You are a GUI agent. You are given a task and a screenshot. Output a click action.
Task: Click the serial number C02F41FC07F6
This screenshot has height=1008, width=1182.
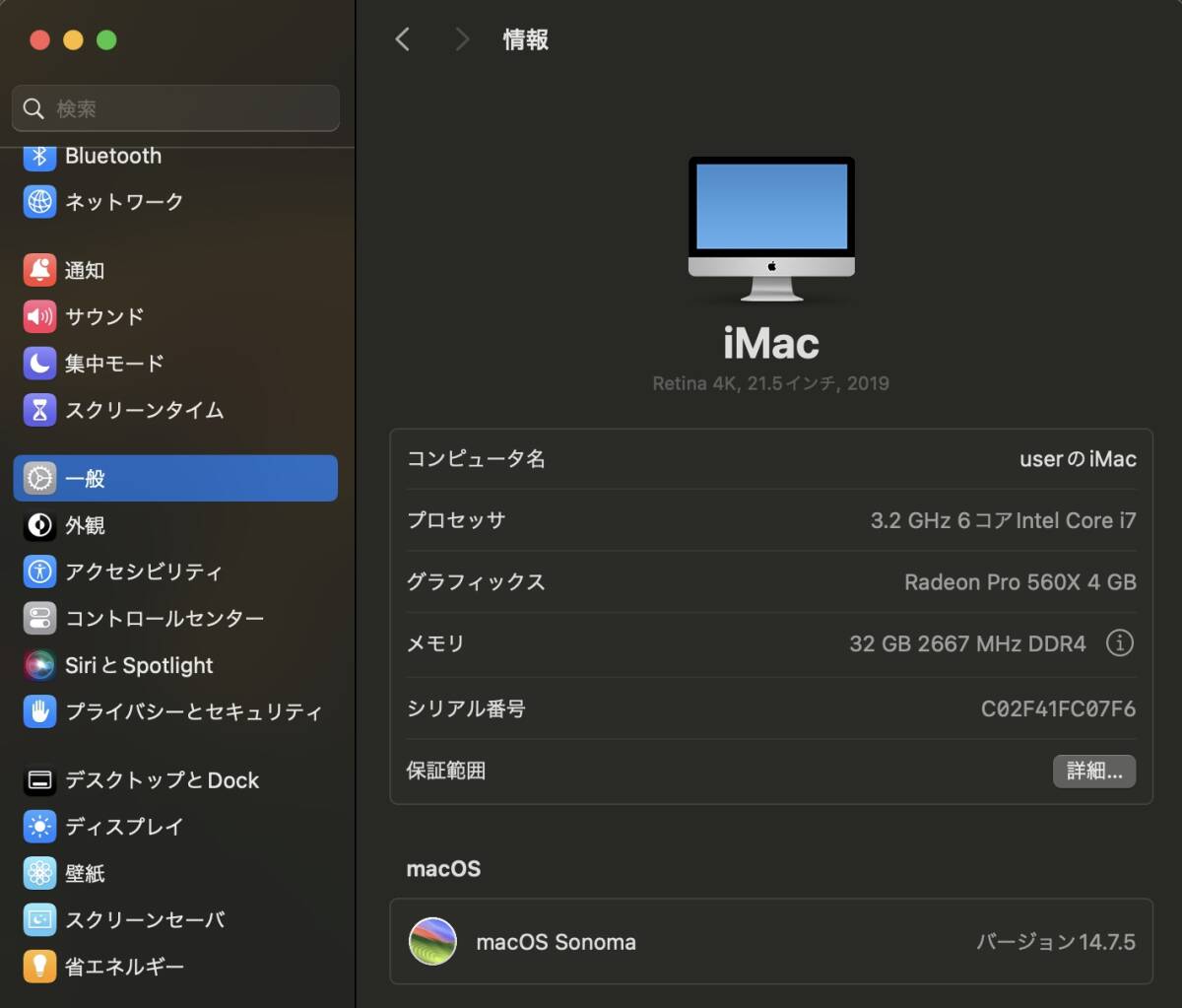pyautogui.click(x=1058, y=708)
